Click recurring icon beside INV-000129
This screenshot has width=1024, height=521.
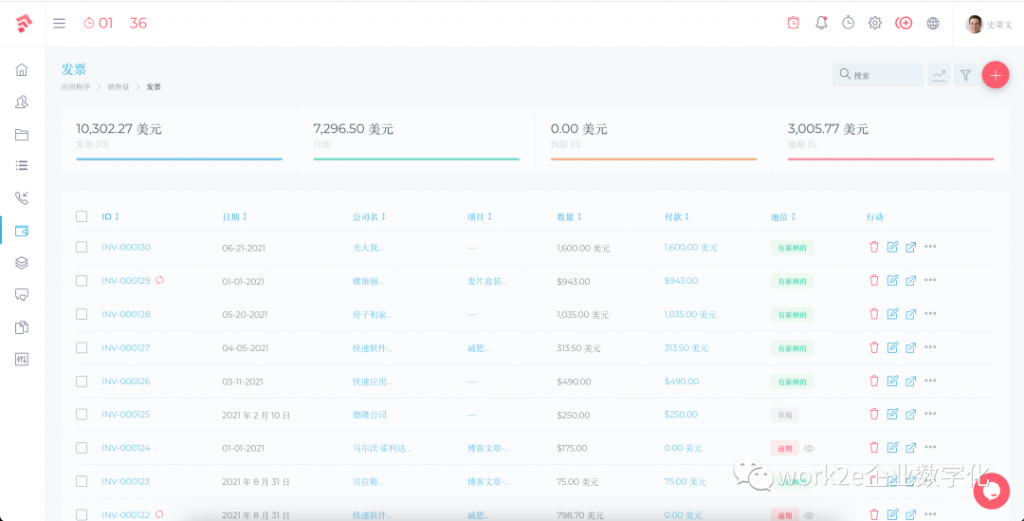click(159, 280)
